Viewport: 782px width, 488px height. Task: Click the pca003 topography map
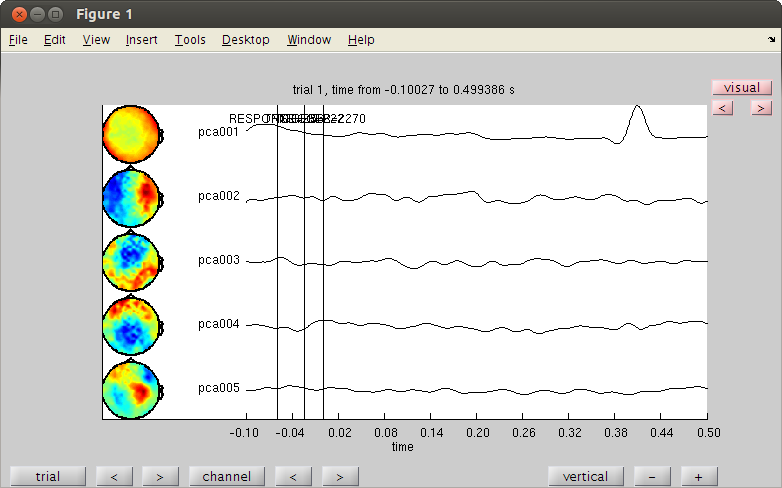132,261
